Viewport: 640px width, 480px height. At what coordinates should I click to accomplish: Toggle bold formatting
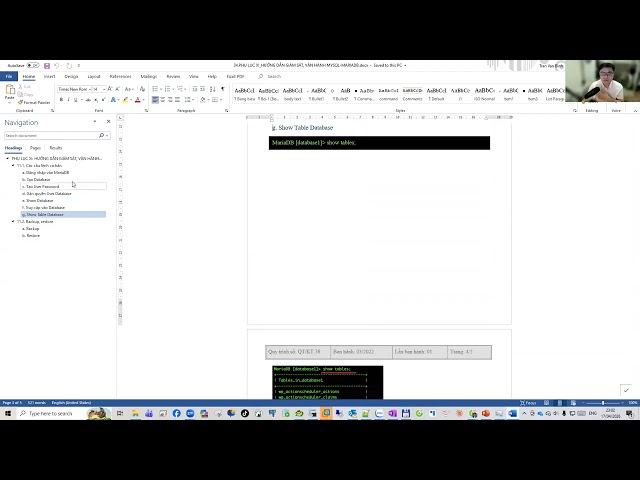(61, 100)
